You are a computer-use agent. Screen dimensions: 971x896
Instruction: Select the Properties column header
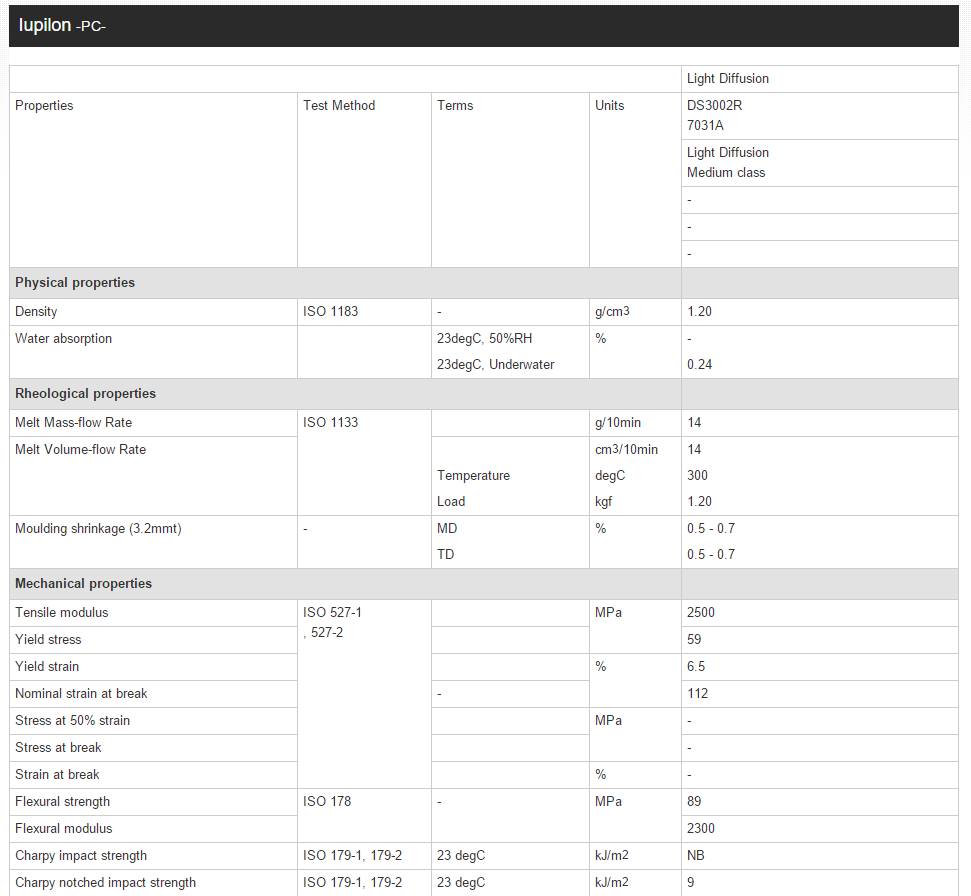coord(44,106)
